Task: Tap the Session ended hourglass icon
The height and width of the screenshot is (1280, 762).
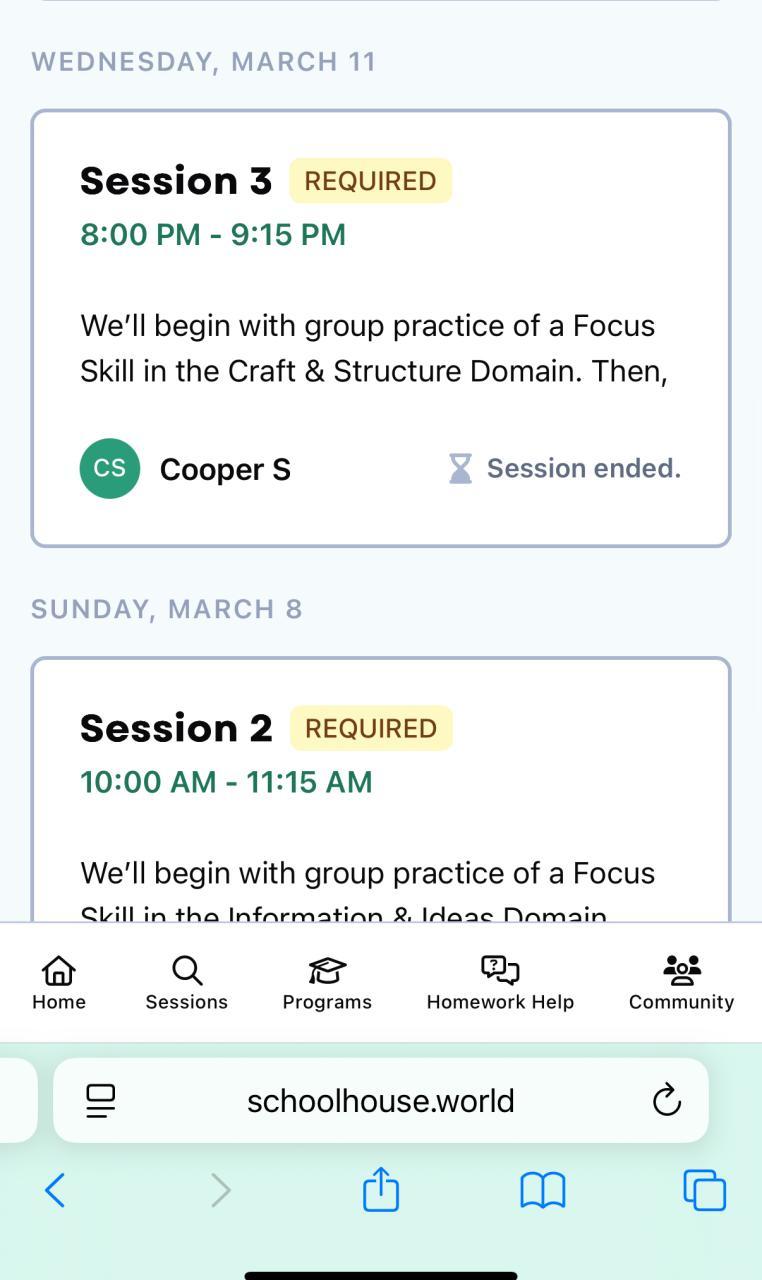Action: pos(460,468)
